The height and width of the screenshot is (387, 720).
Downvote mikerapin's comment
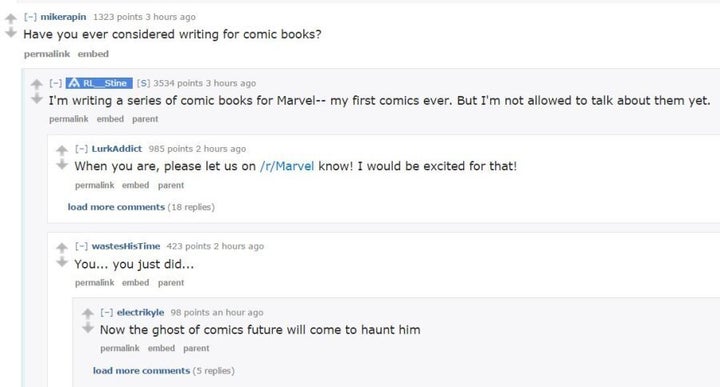point(11,33)
